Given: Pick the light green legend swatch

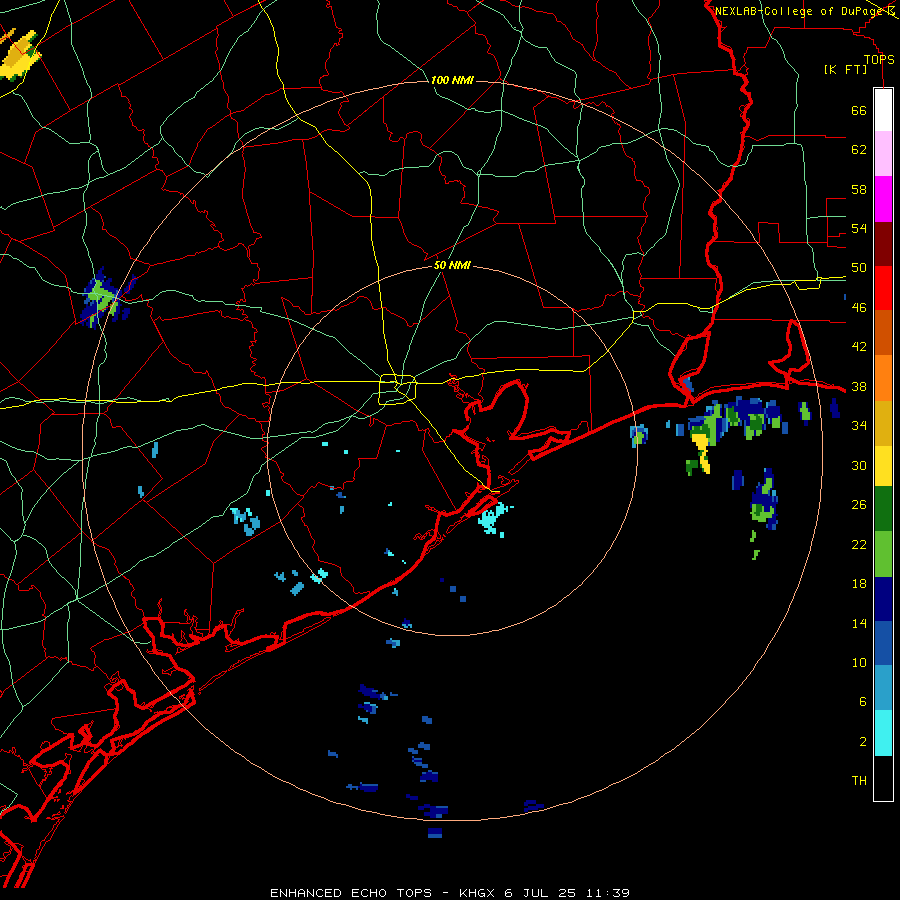Looking at the screenshot, I should click(x=883, y=554).
